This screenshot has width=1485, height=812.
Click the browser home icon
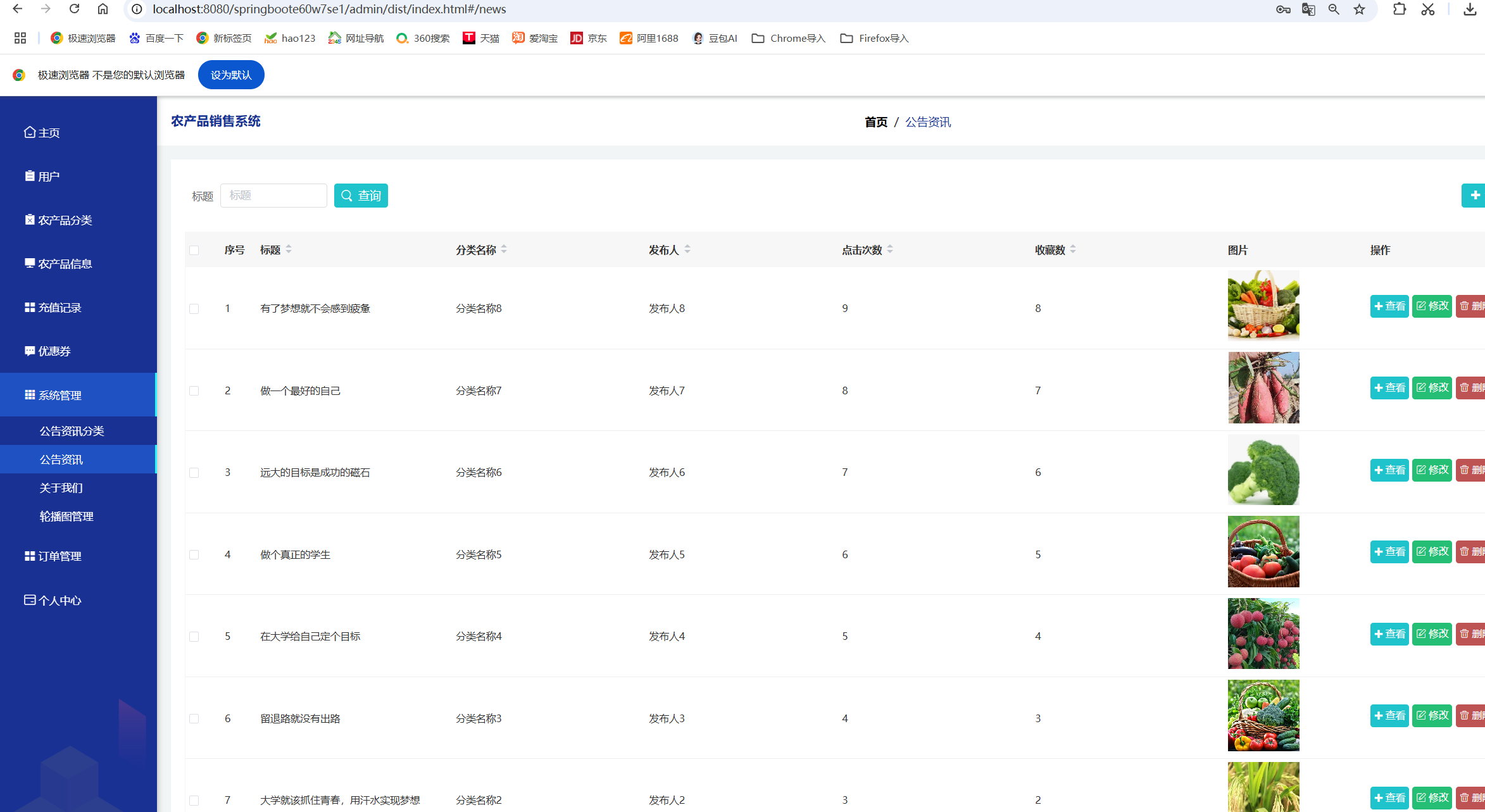pos(103,9)
